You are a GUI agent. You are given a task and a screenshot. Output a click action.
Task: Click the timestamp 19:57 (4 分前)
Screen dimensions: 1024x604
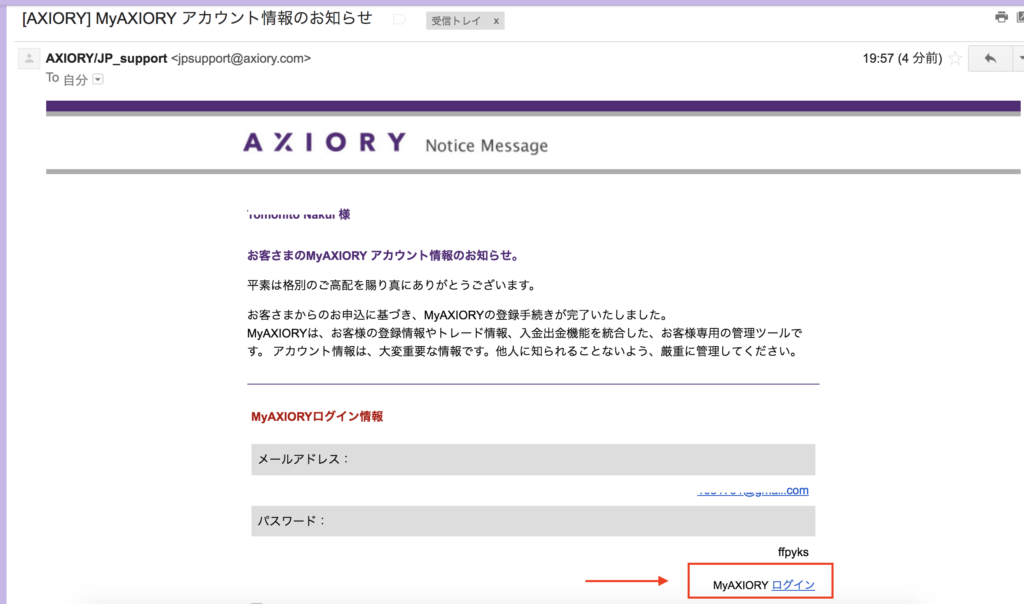click(x=903, y=59)
